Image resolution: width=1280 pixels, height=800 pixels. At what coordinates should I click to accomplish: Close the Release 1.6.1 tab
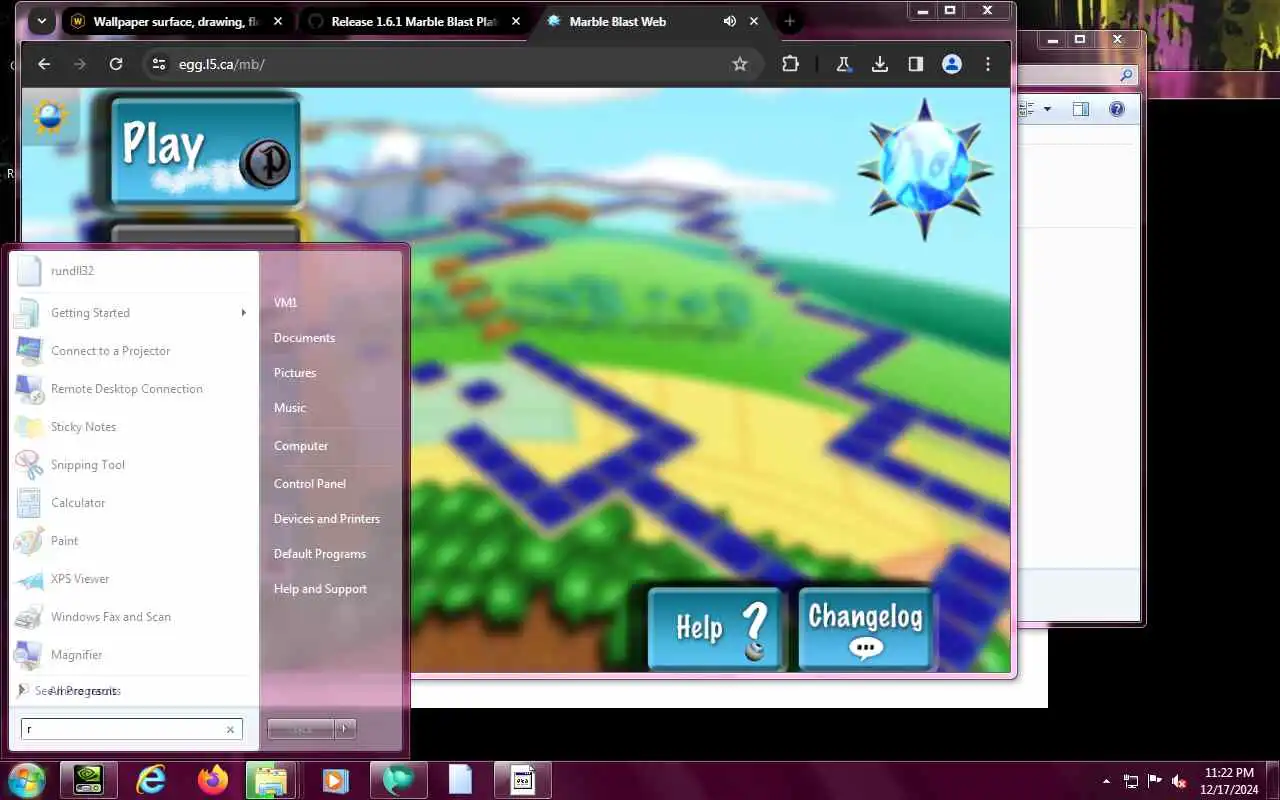[x=516, y=21]
